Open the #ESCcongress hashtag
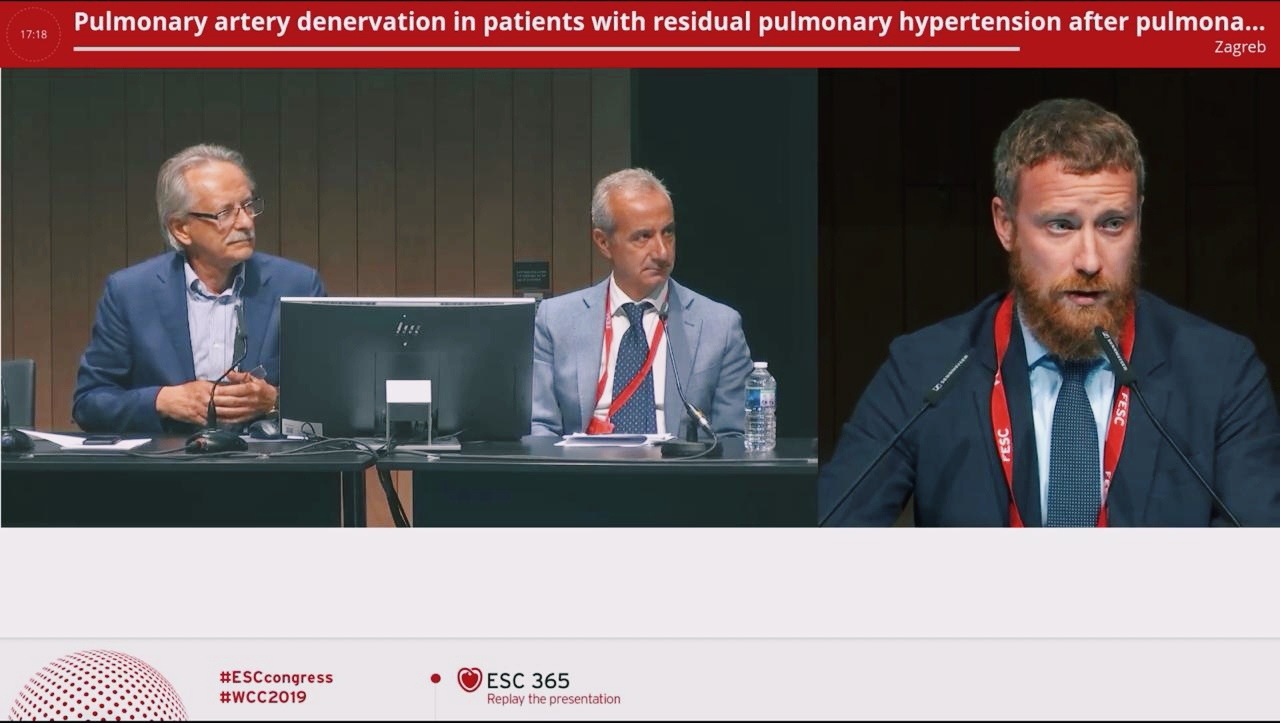 coord(276,677)
